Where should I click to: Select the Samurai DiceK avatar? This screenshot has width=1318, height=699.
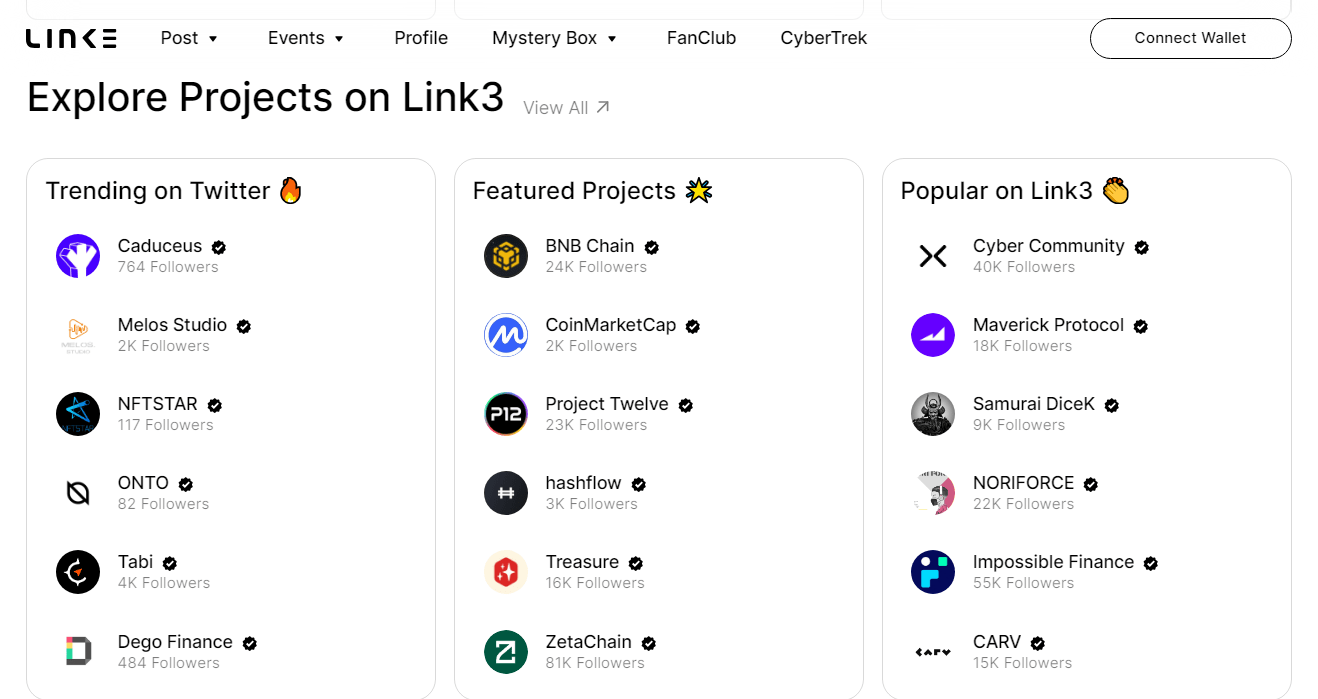pyautogui.click(x=933, y=414)
